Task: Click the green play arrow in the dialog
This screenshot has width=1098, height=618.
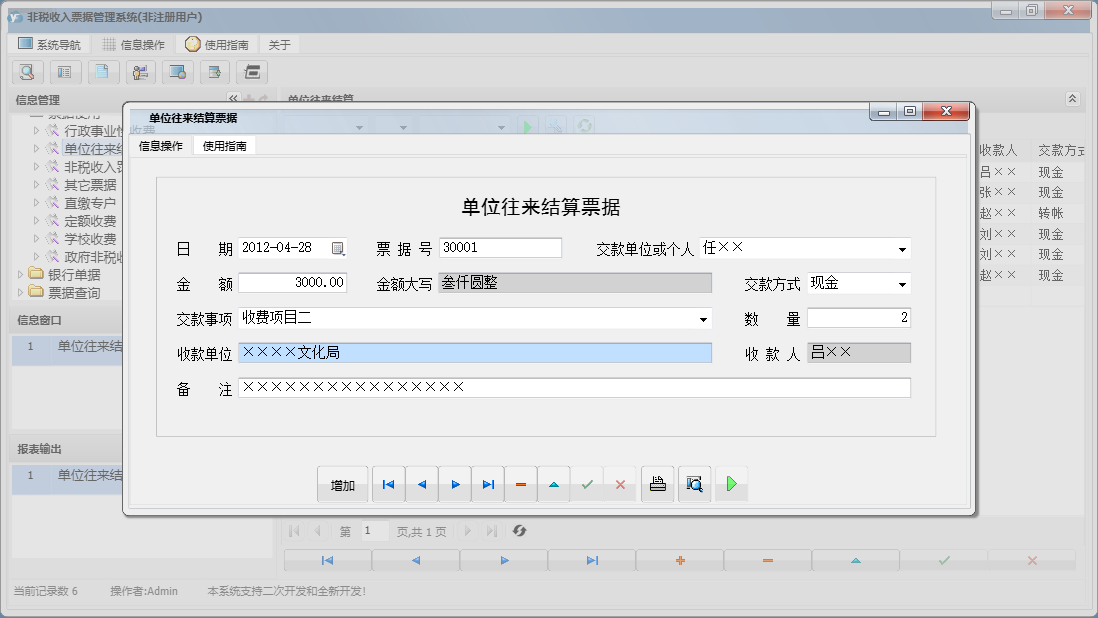Action: pyautogui.click(x=731, y=484)
